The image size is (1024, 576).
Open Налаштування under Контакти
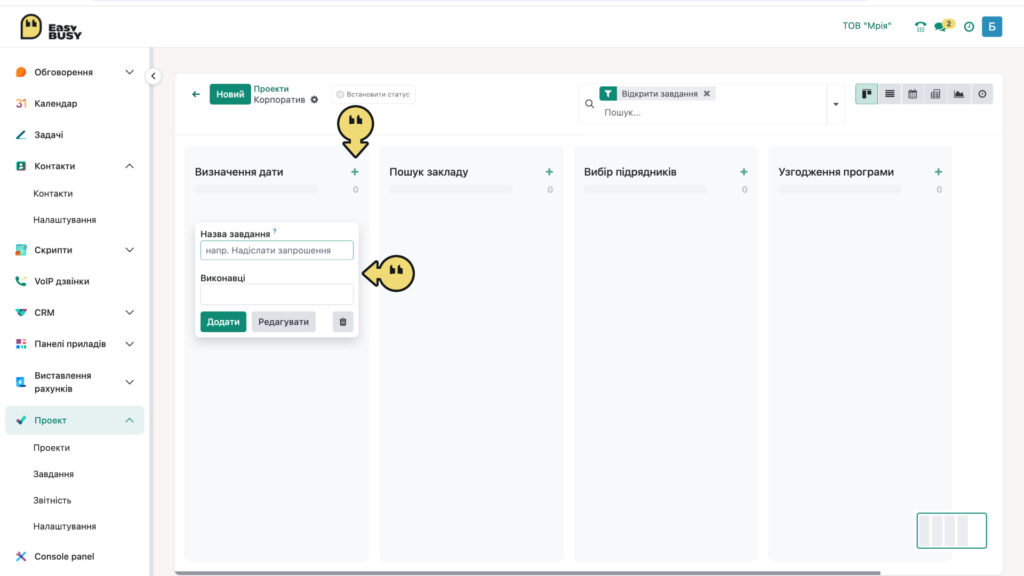(x=65, y=219)
